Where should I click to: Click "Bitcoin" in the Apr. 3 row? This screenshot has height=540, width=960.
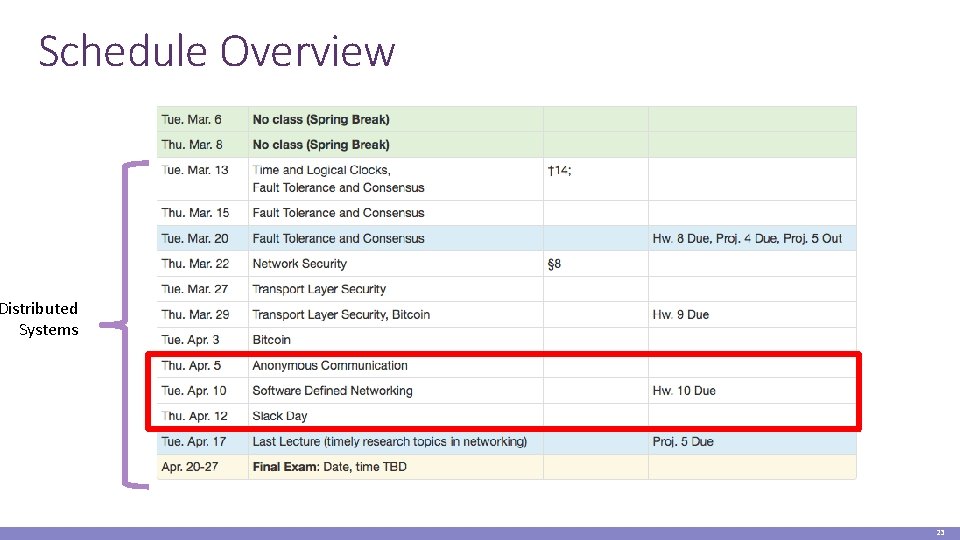click(x=271, y=339)
